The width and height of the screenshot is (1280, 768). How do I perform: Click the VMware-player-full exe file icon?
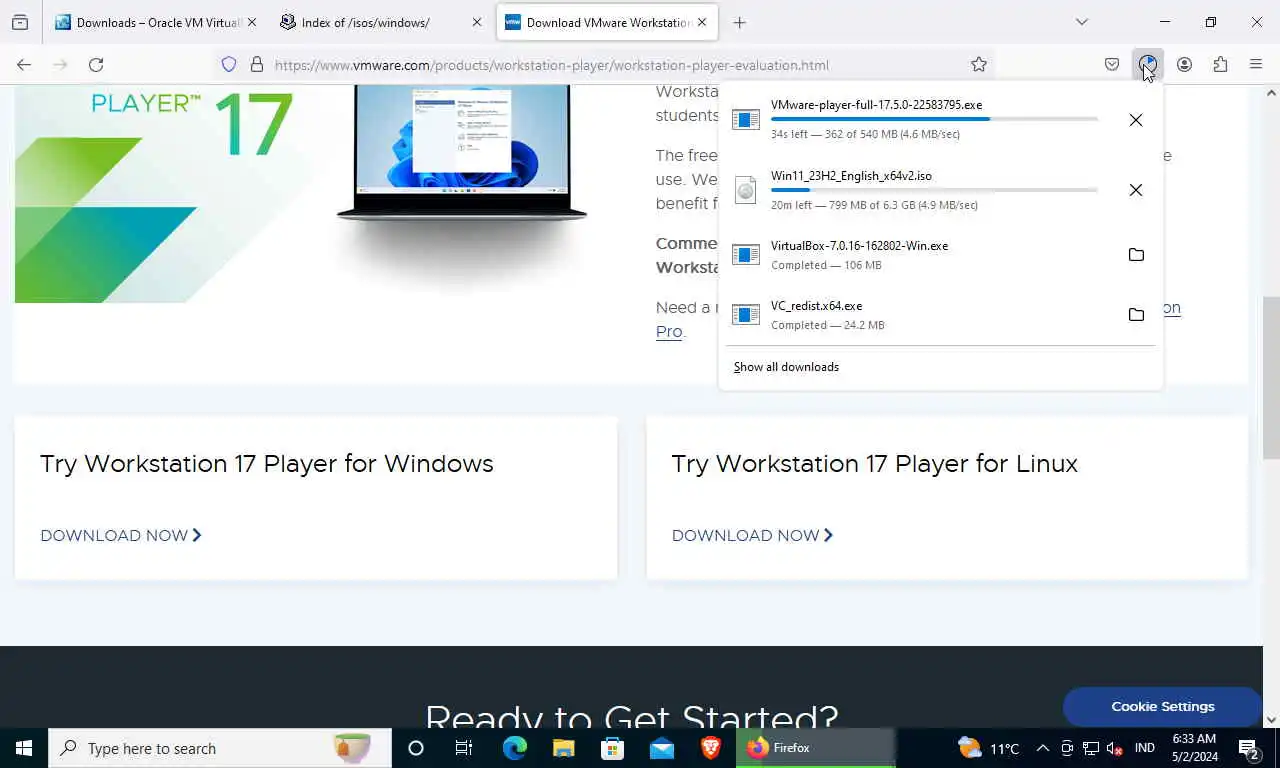pyautogui.click(x=746, y=120)
